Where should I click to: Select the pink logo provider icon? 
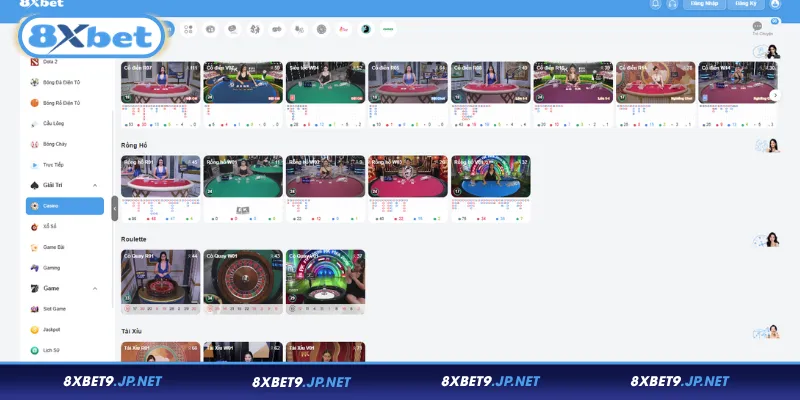pos(344,29)
